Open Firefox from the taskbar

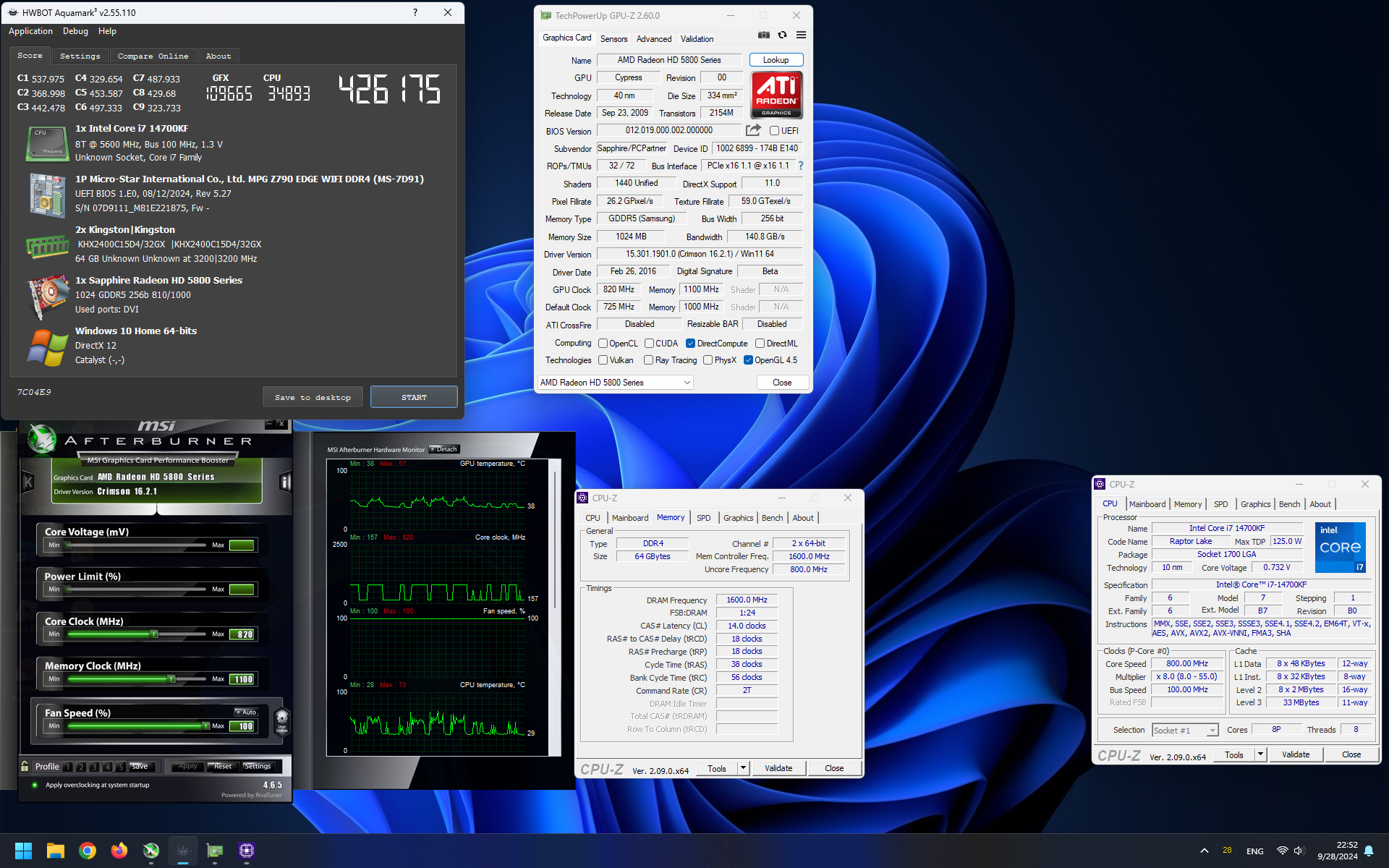119,851
